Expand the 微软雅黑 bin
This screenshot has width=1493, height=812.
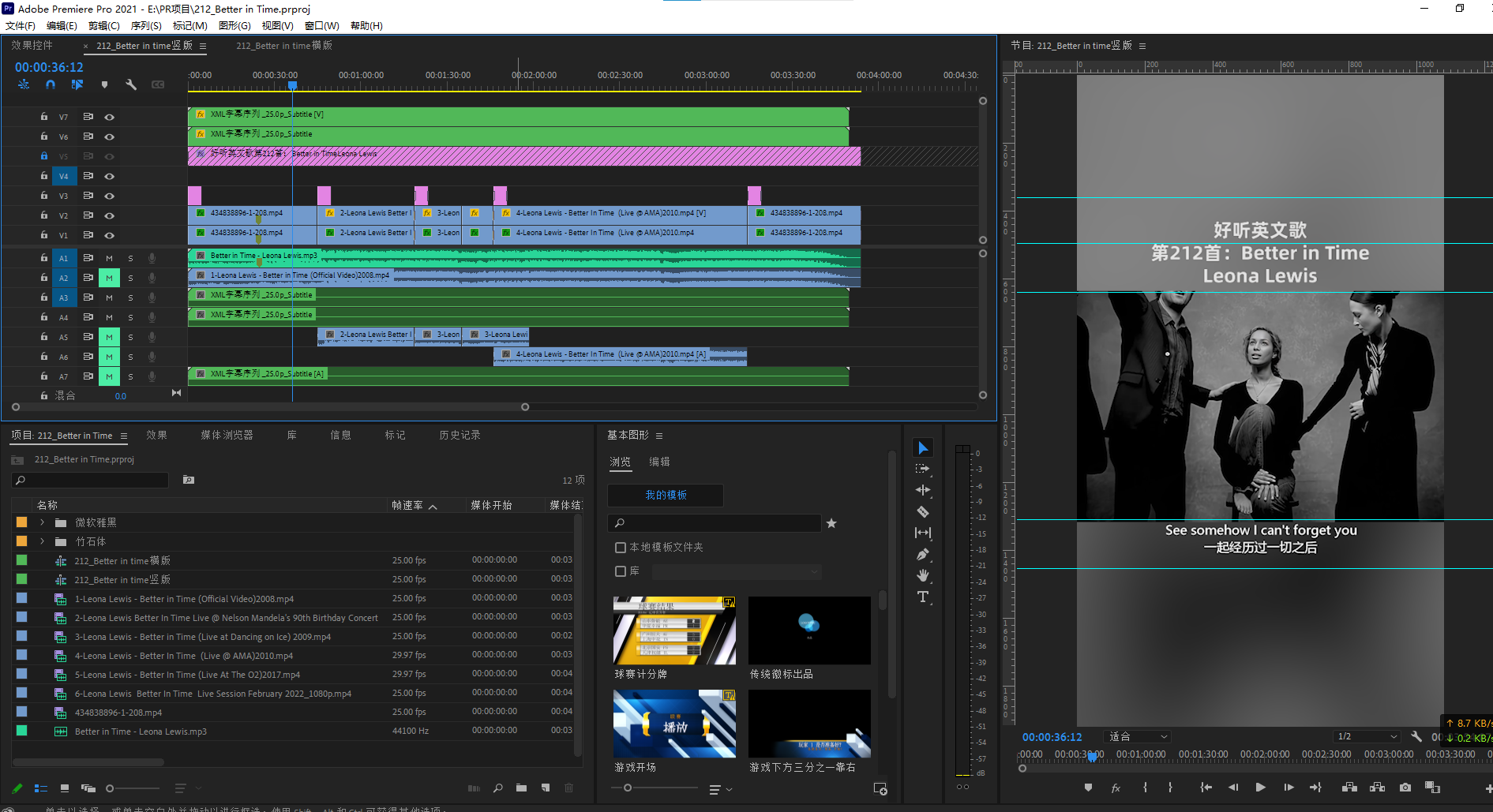point(43,522)
